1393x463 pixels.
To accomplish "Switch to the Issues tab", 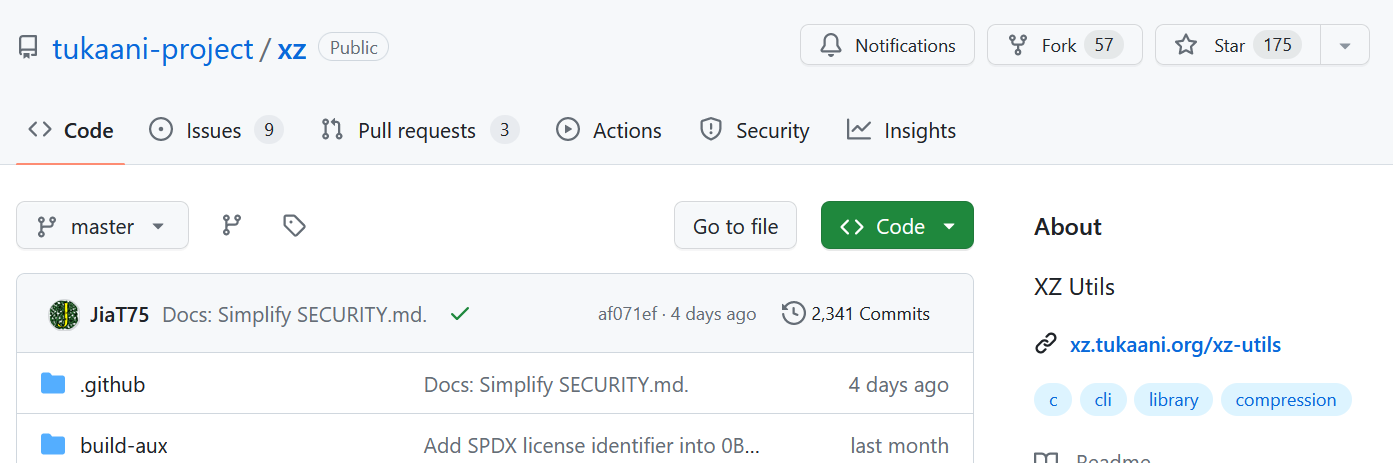I will (x=214, y=131).
